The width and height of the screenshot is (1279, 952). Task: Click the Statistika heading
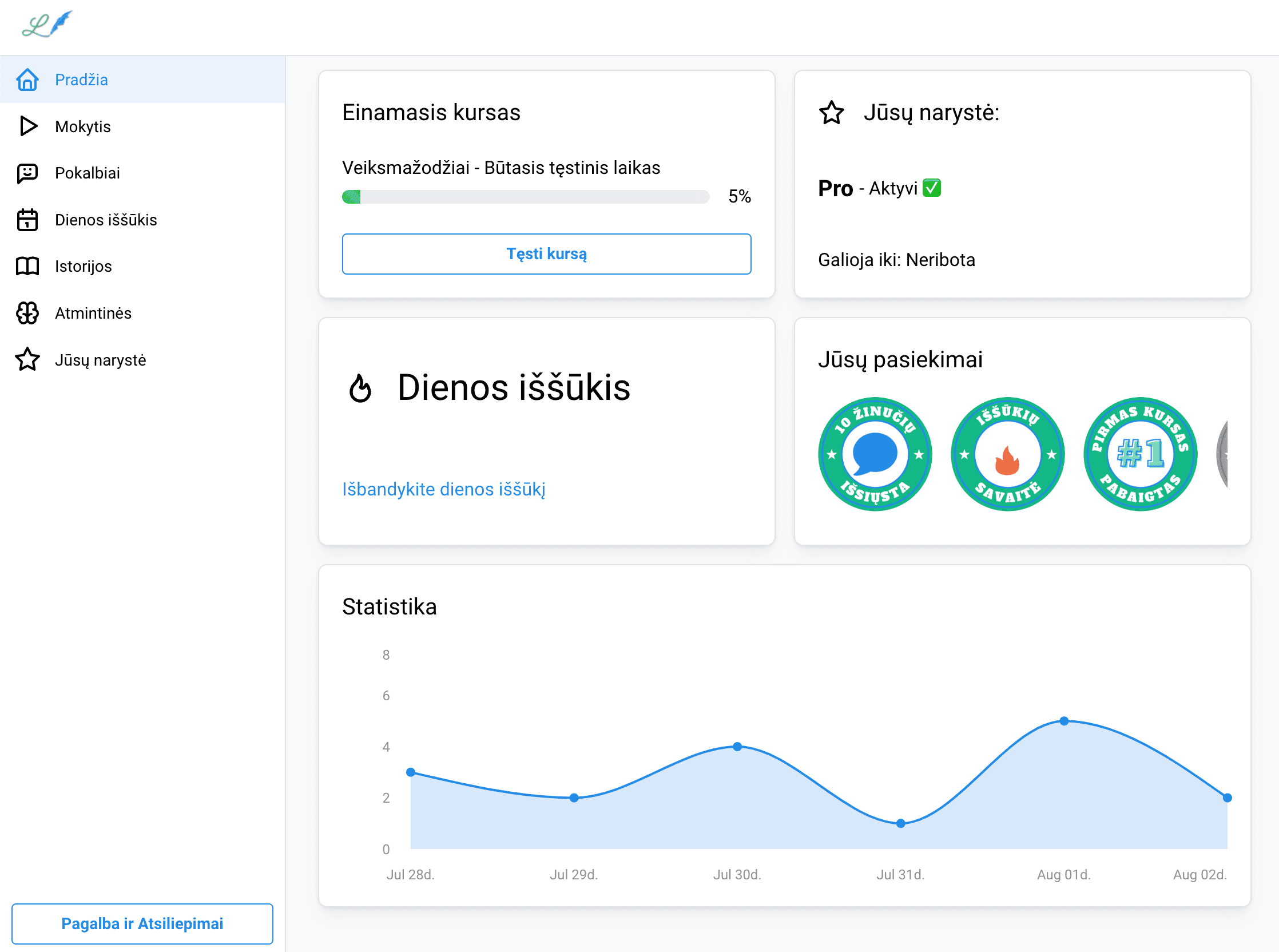[390, 607]
